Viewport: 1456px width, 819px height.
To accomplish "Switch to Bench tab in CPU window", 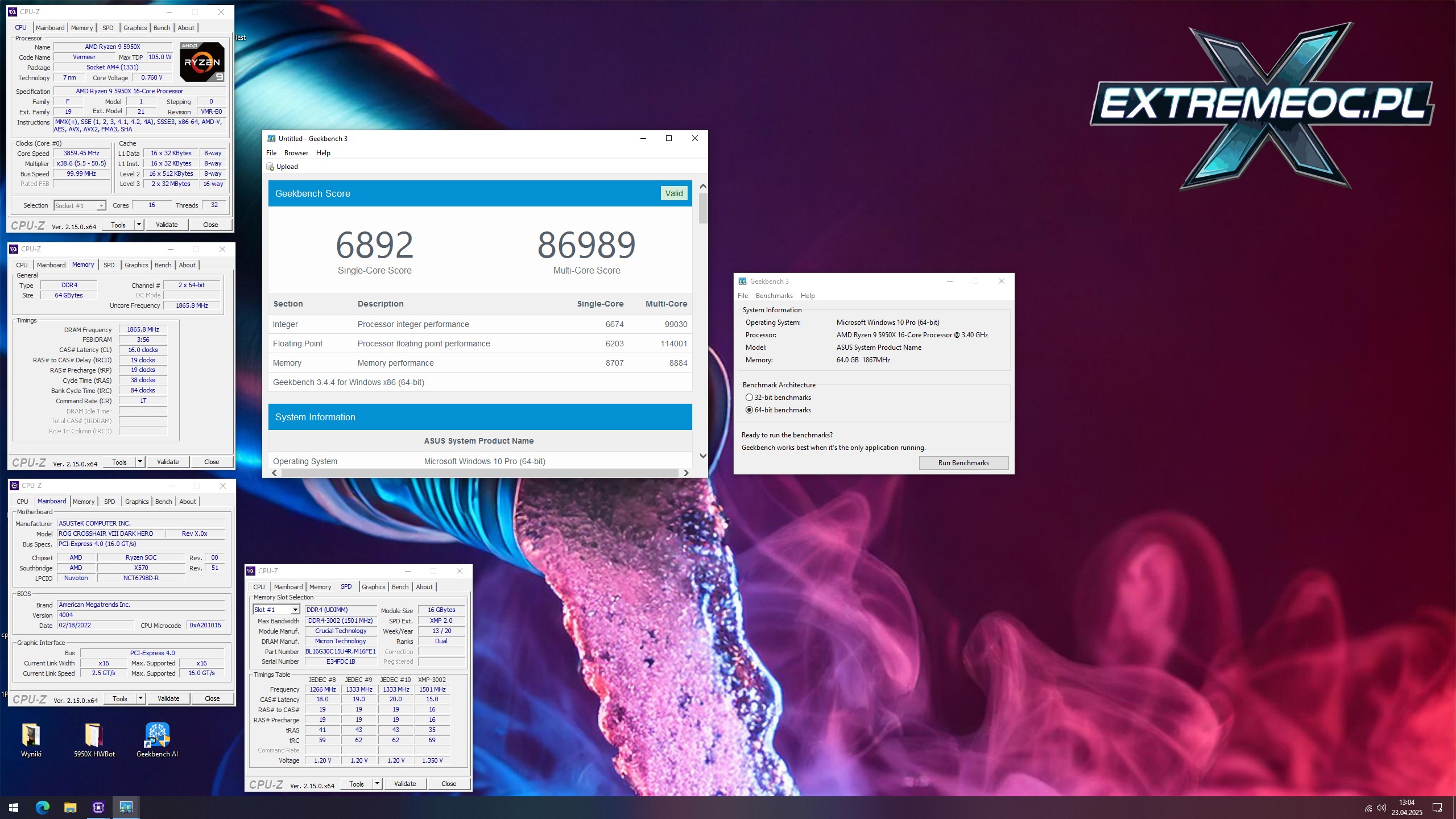I will (162, 28).
